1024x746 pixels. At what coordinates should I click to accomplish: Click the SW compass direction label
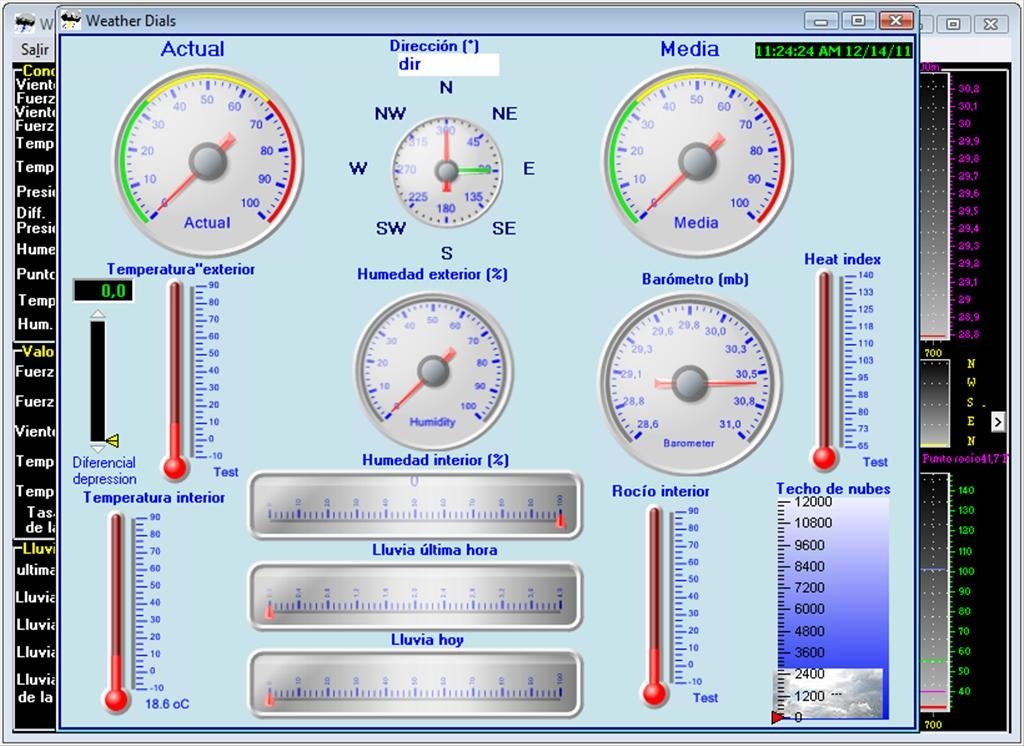coord(391,229)
